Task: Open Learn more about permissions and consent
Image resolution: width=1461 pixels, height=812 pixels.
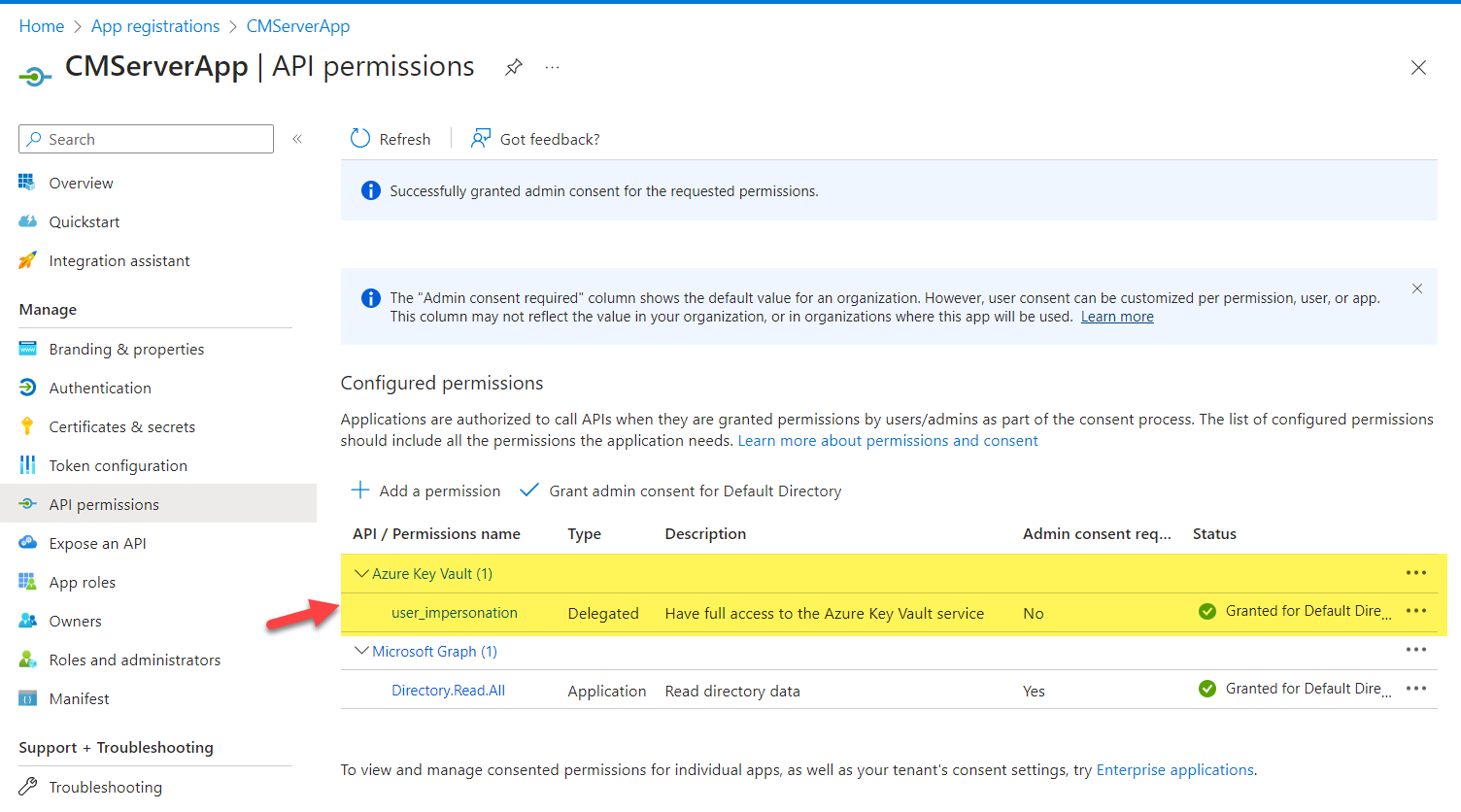Action: point(888,441)
